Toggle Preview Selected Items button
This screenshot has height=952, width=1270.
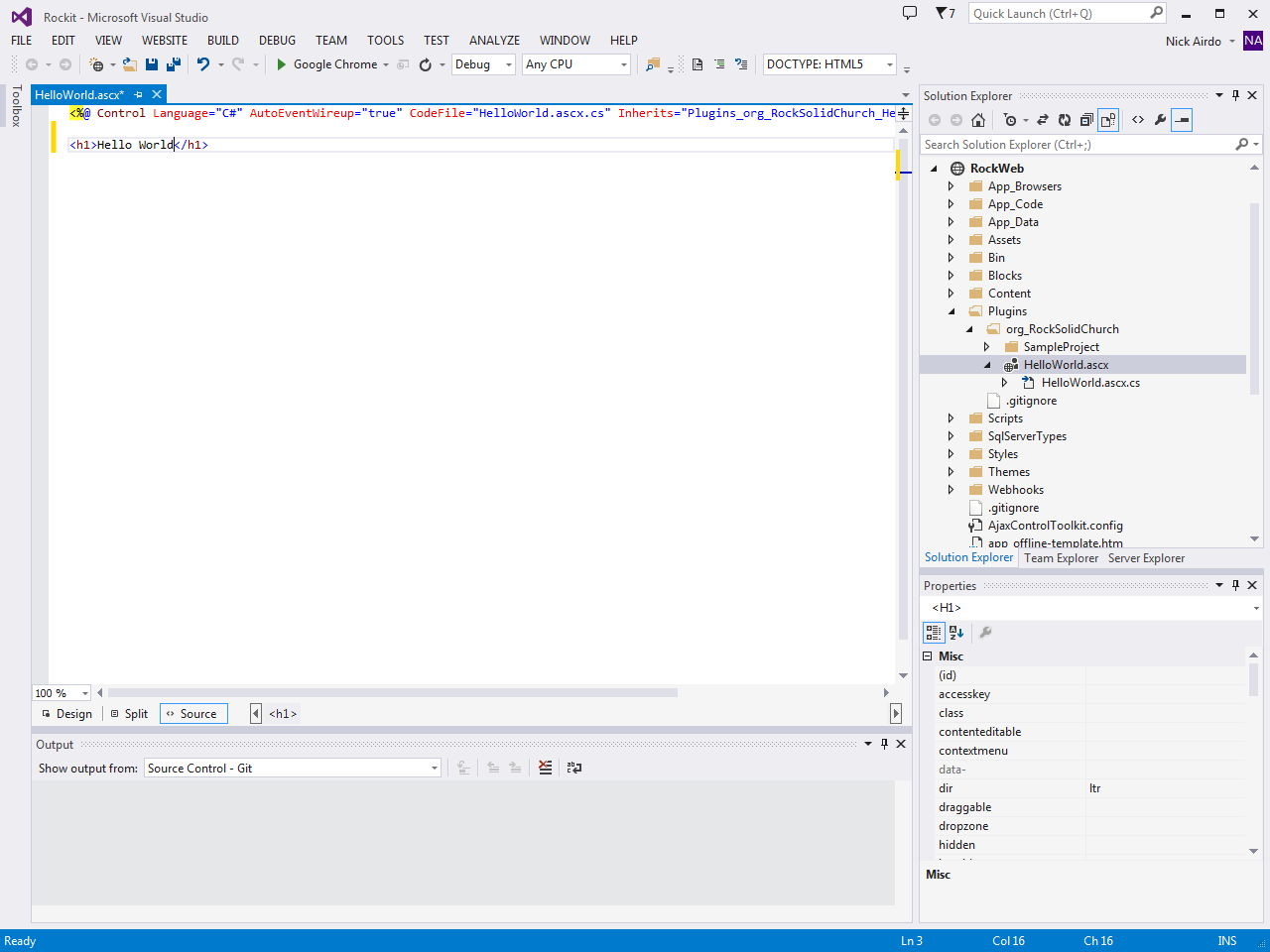pos(1182,120)
